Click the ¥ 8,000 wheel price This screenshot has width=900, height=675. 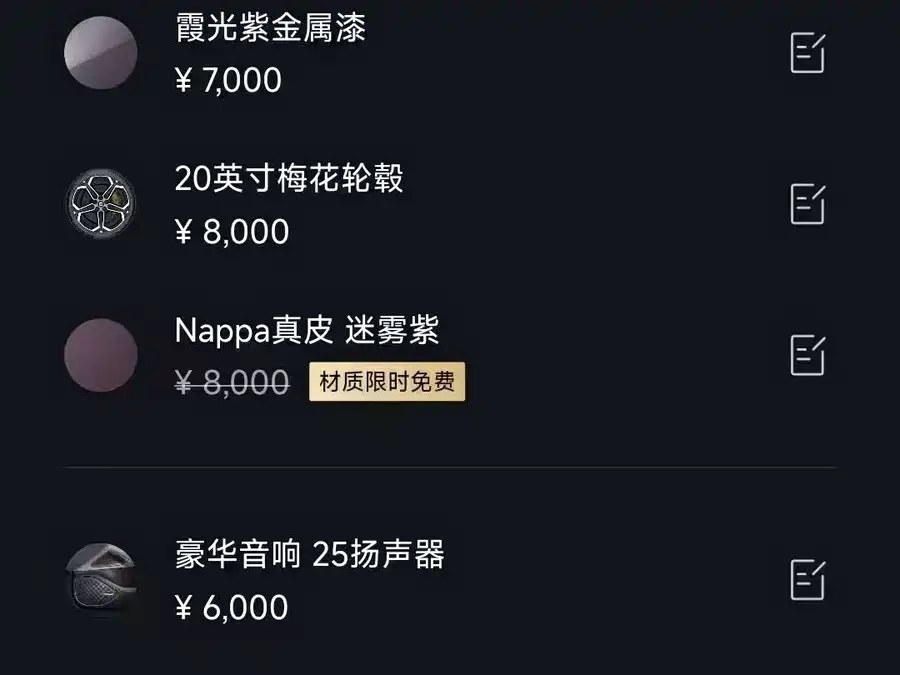coord(231,232)
